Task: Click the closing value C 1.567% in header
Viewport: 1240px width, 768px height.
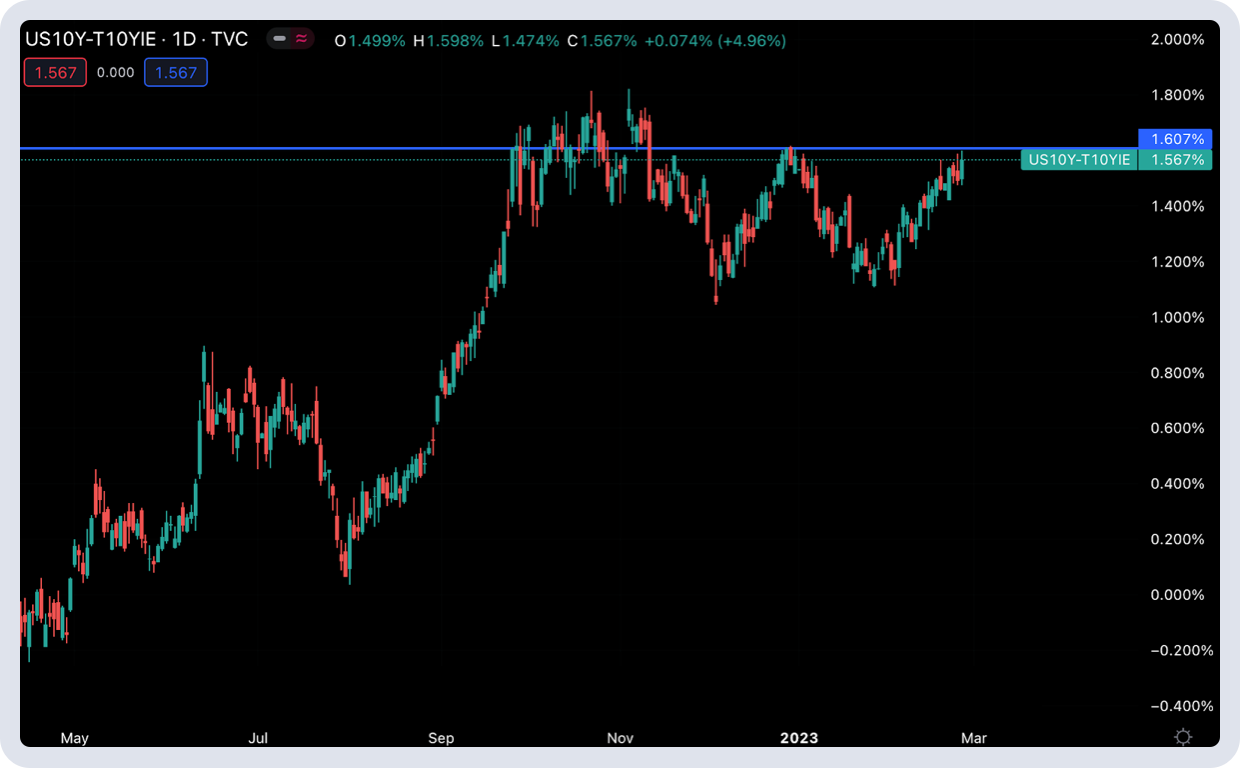Action: coord(602,41)
